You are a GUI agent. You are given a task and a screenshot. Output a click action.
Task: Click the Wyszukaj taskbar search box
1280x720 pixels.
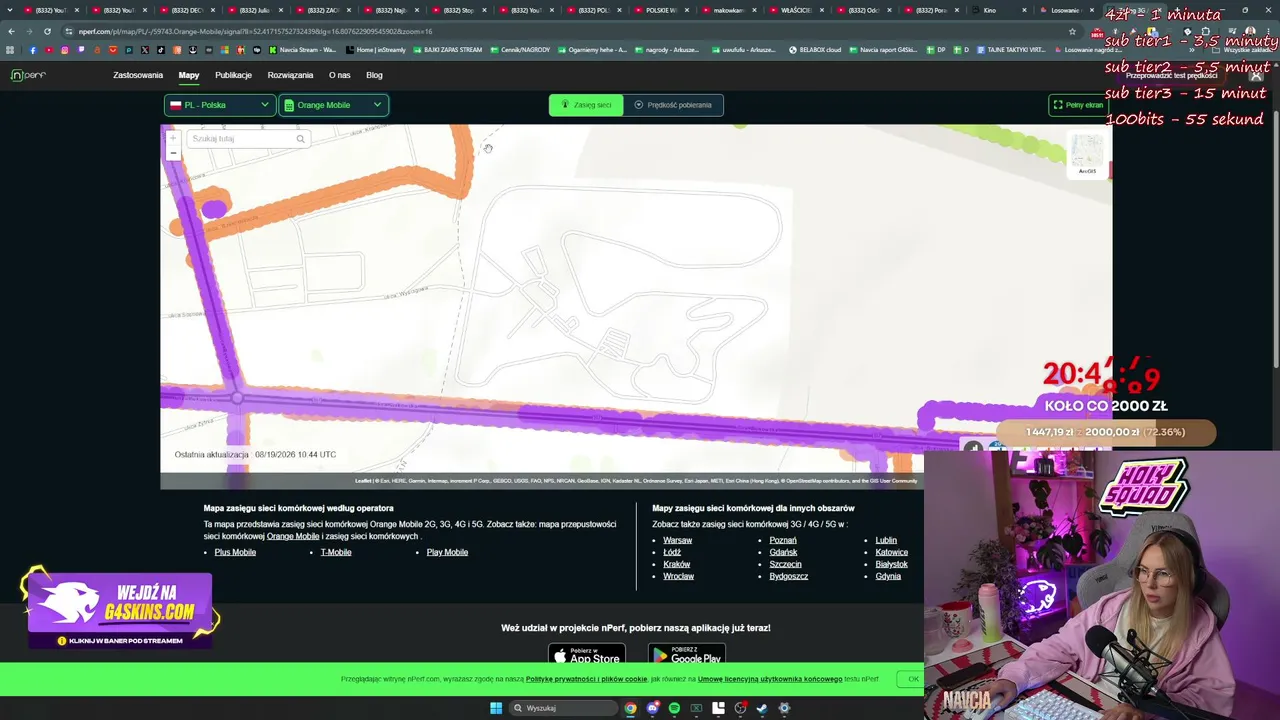pyautogui.click(x=562, y=708)
